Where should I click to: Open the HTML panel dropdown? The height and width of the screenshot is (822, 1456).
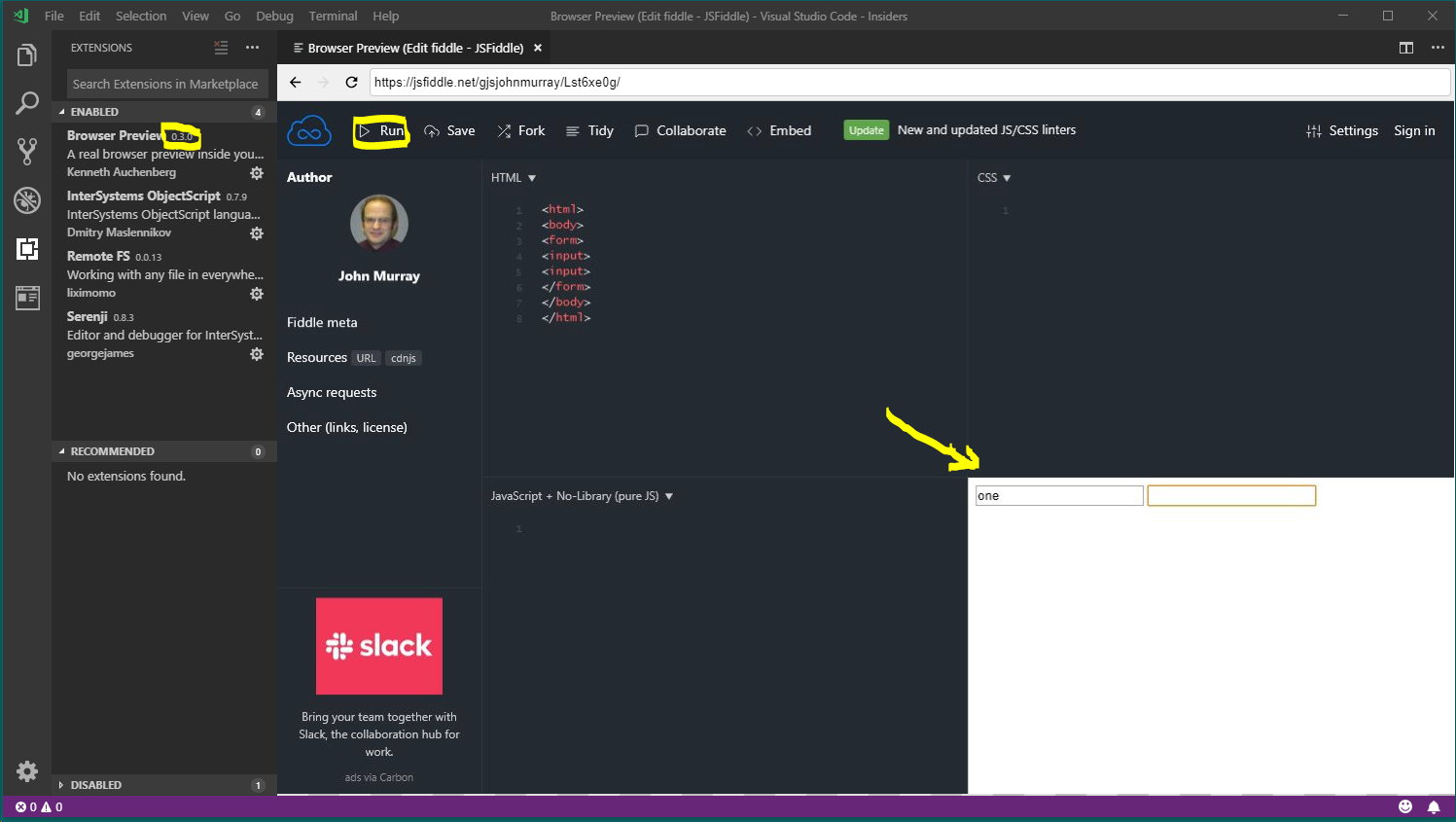515,177
